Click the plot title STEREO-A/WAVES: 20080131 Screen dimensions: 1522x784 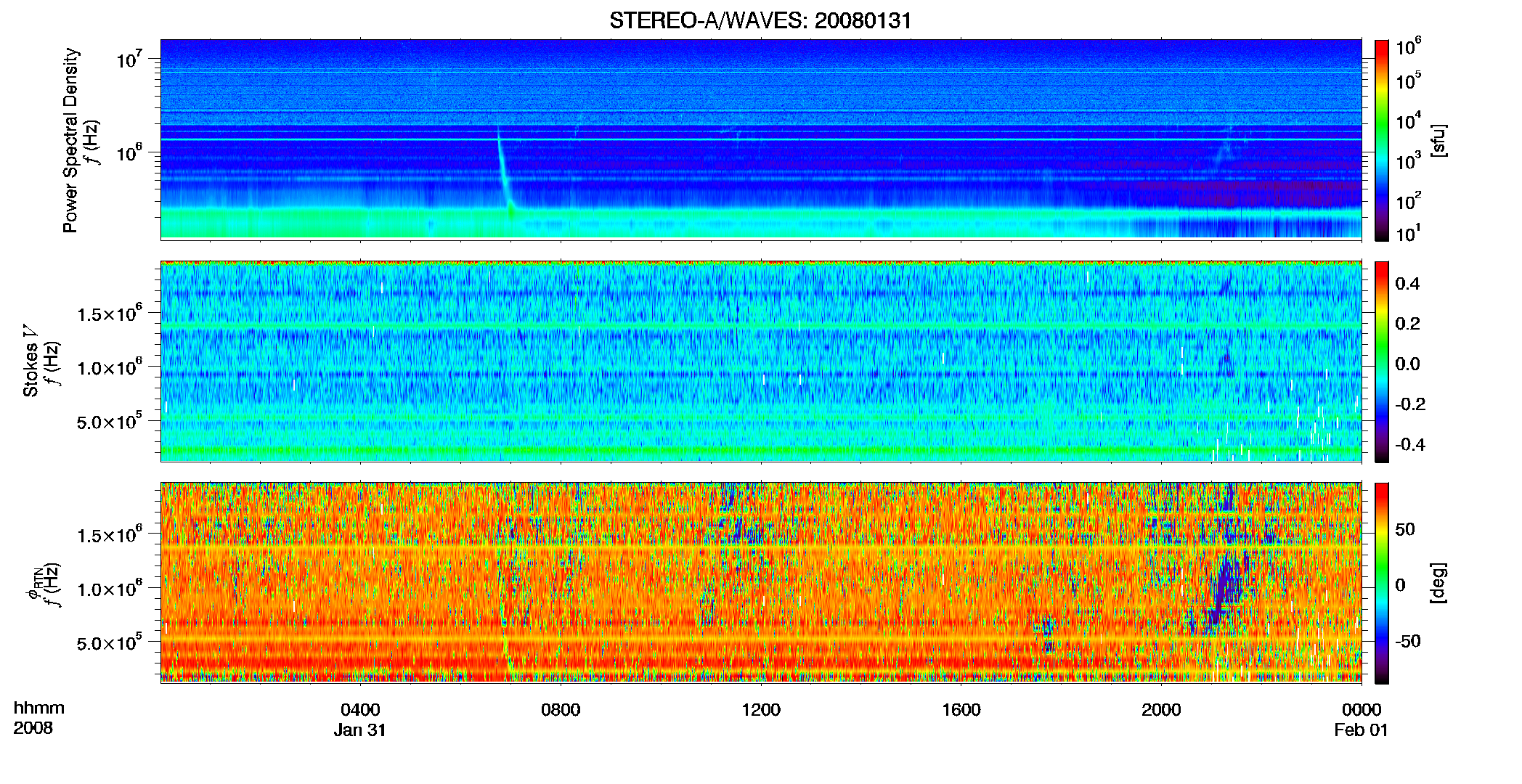click(760, 21)
